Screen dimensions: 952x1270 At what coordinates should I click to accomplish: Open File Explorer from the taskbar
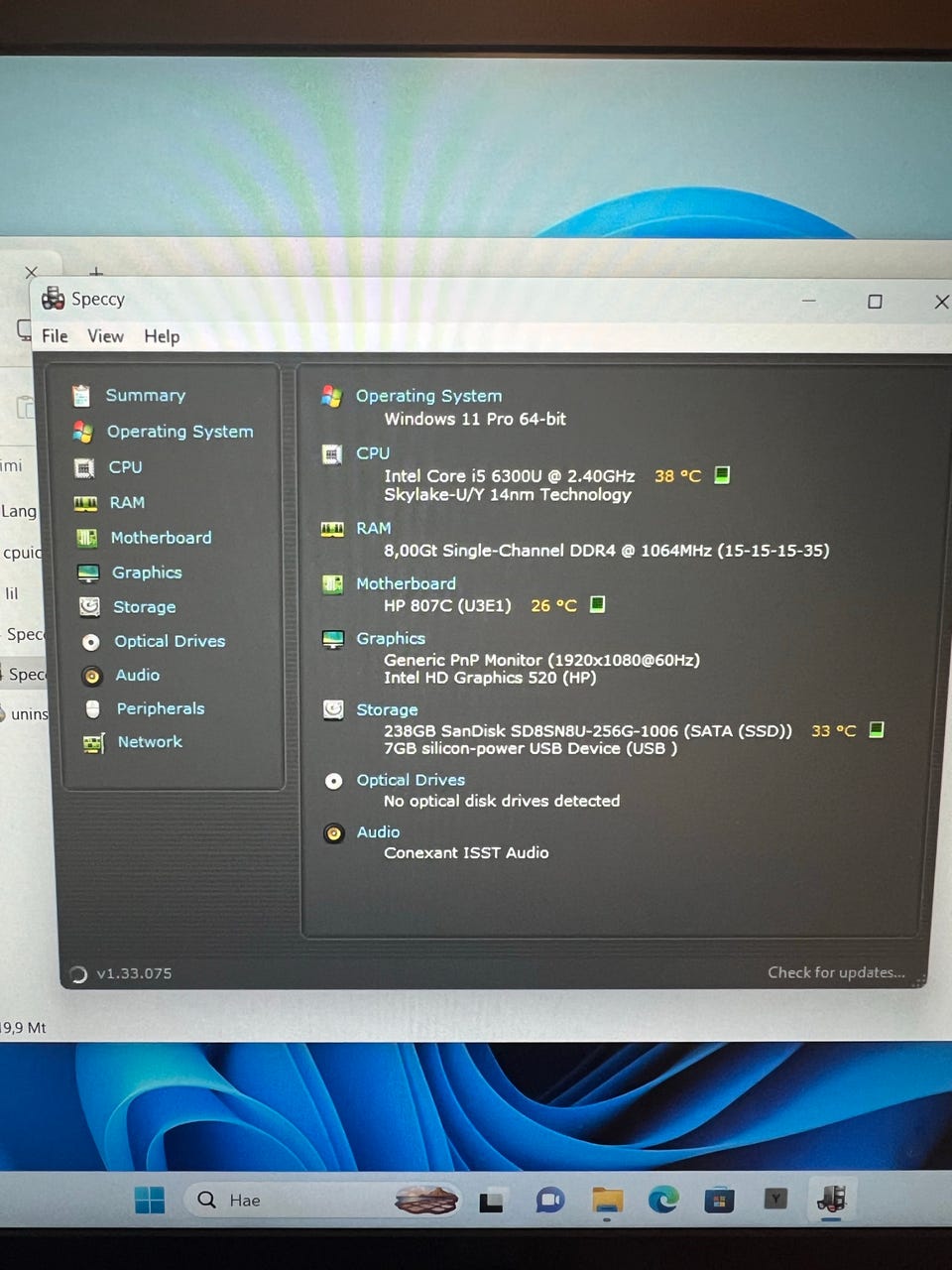pos(607,1201)
